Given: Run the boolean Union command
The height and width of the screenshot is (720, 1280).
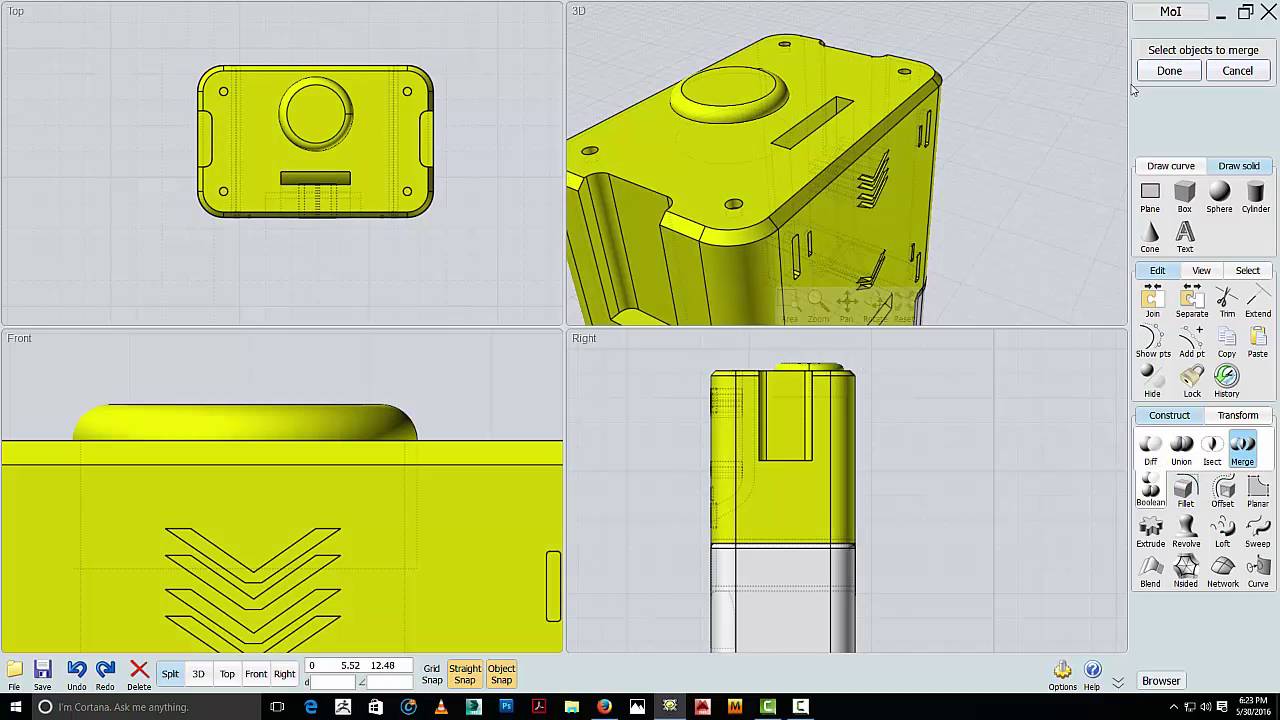Looking at the screenshot, I should tap(1181, 449).
